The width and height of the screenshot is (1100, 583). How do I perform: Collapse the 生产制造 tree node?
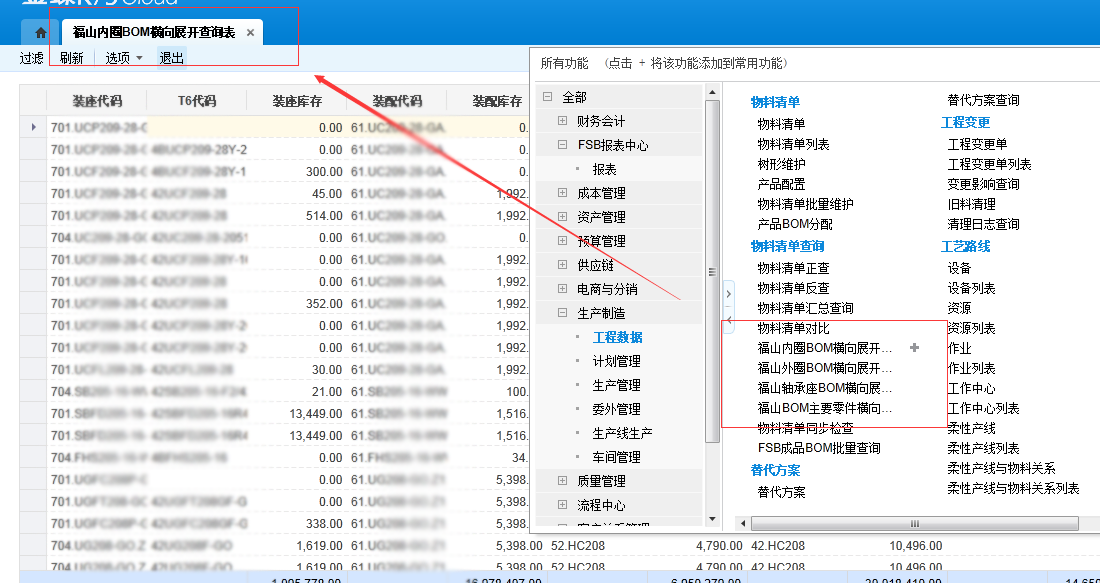pos(562,313)
